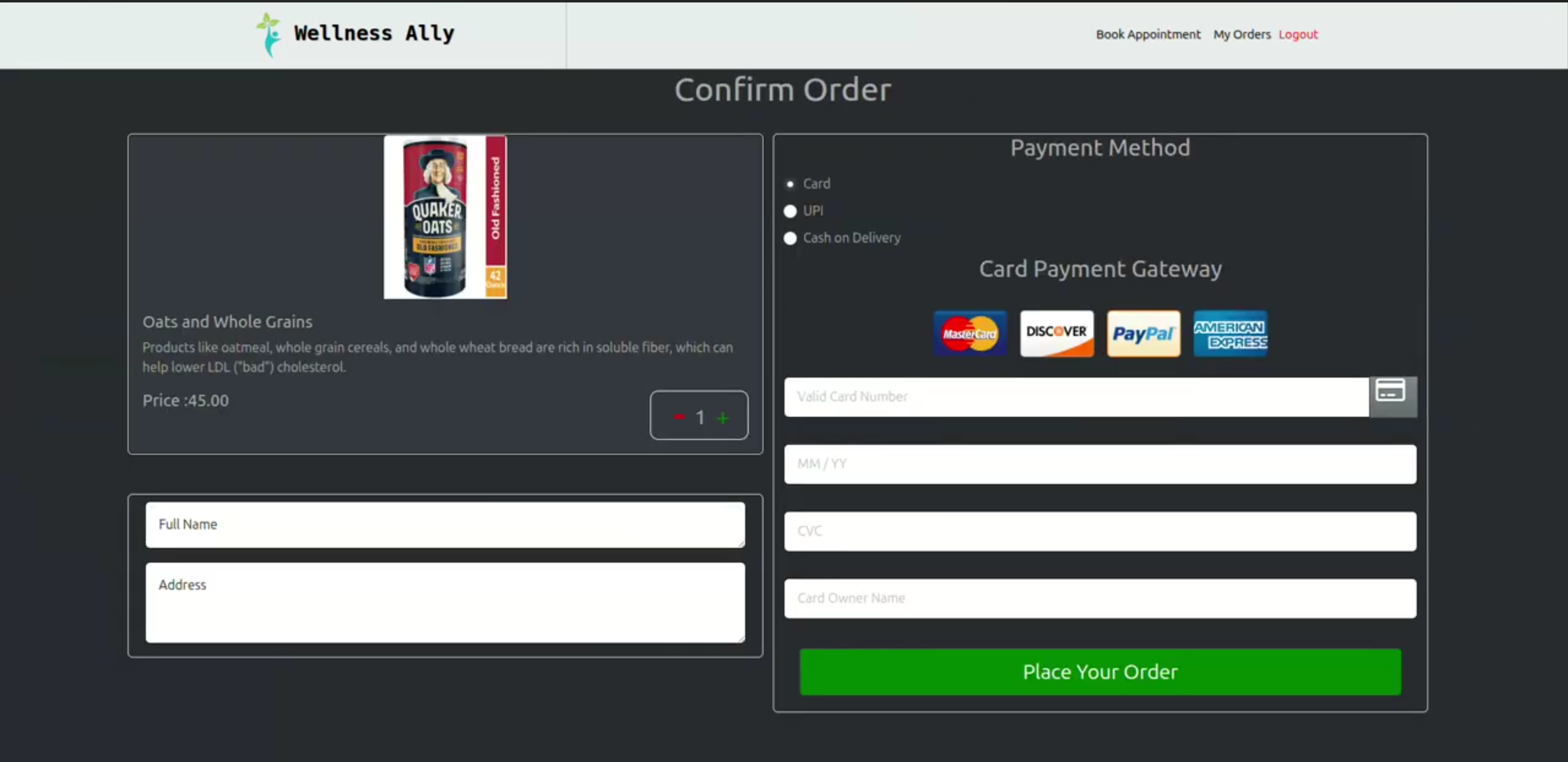
Task: Click the 'Payment Method' heading
Action: pos(1100,147)
